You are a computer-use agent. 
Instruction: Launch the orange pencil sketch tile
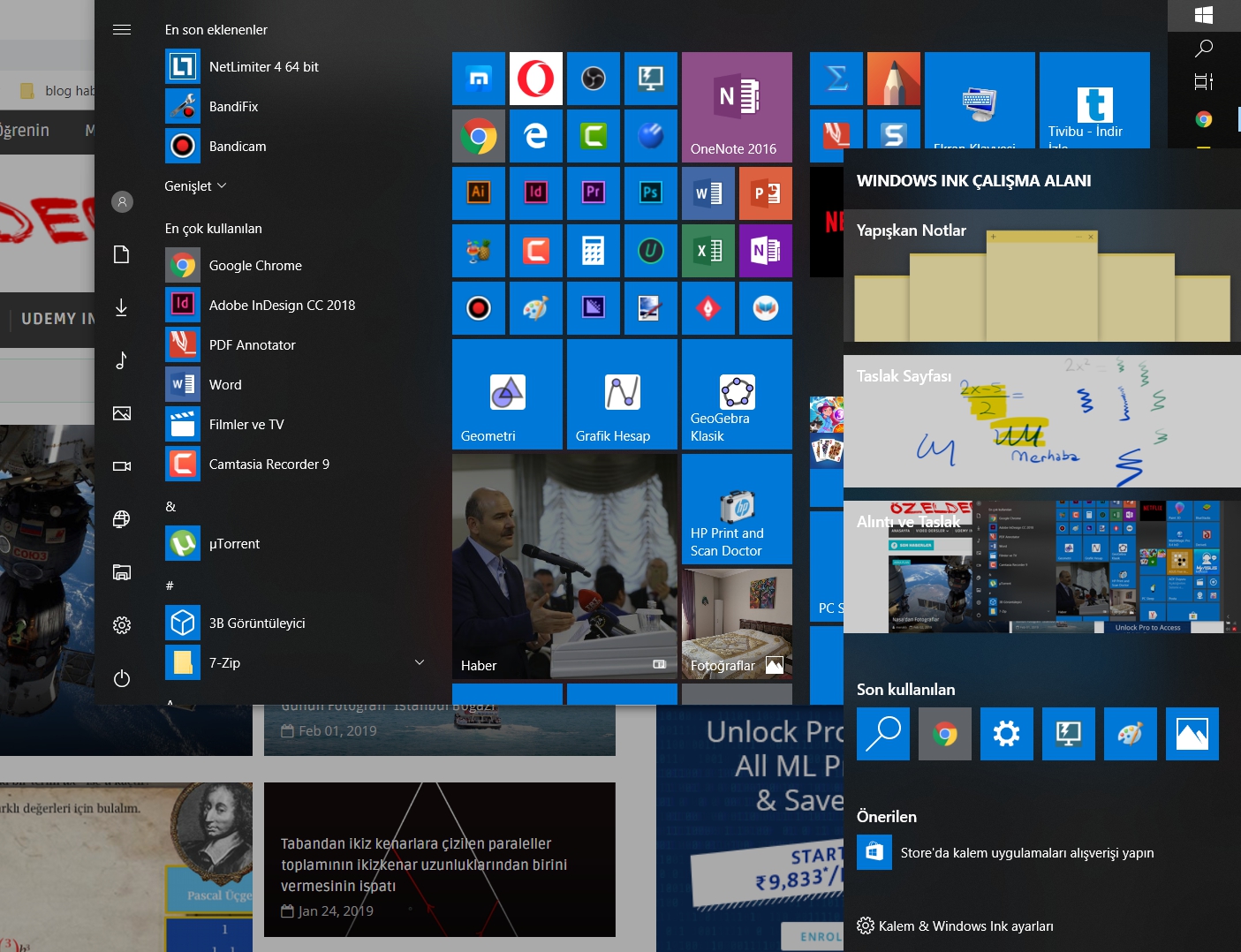coord(894,79)
